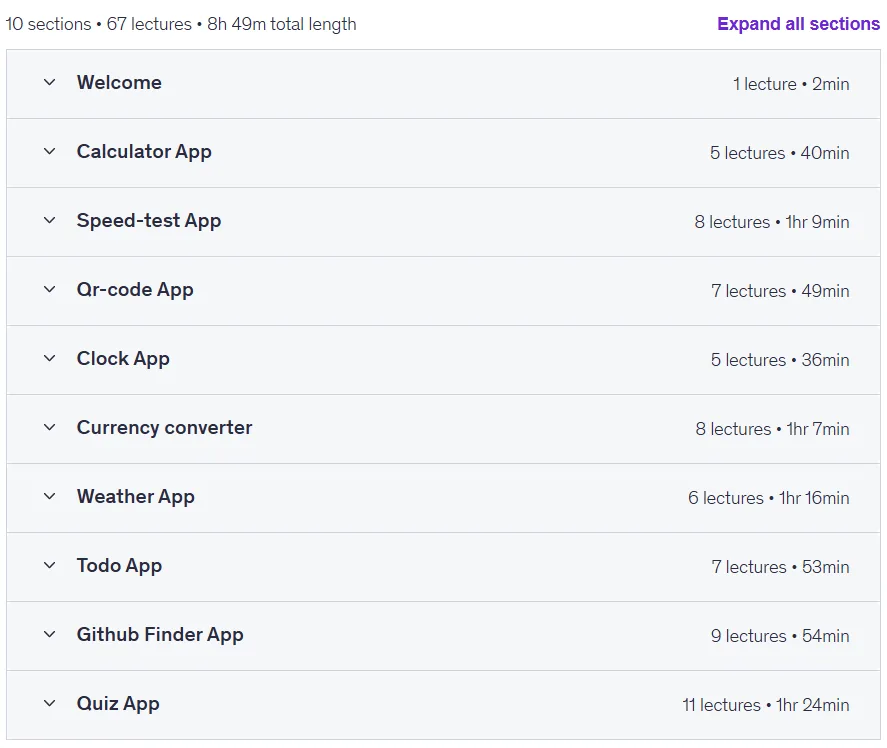This screenshot has width=887, height=748.
Task: Select the Currency converter section title
Action: pyautogui.click(x=165, y=428)
